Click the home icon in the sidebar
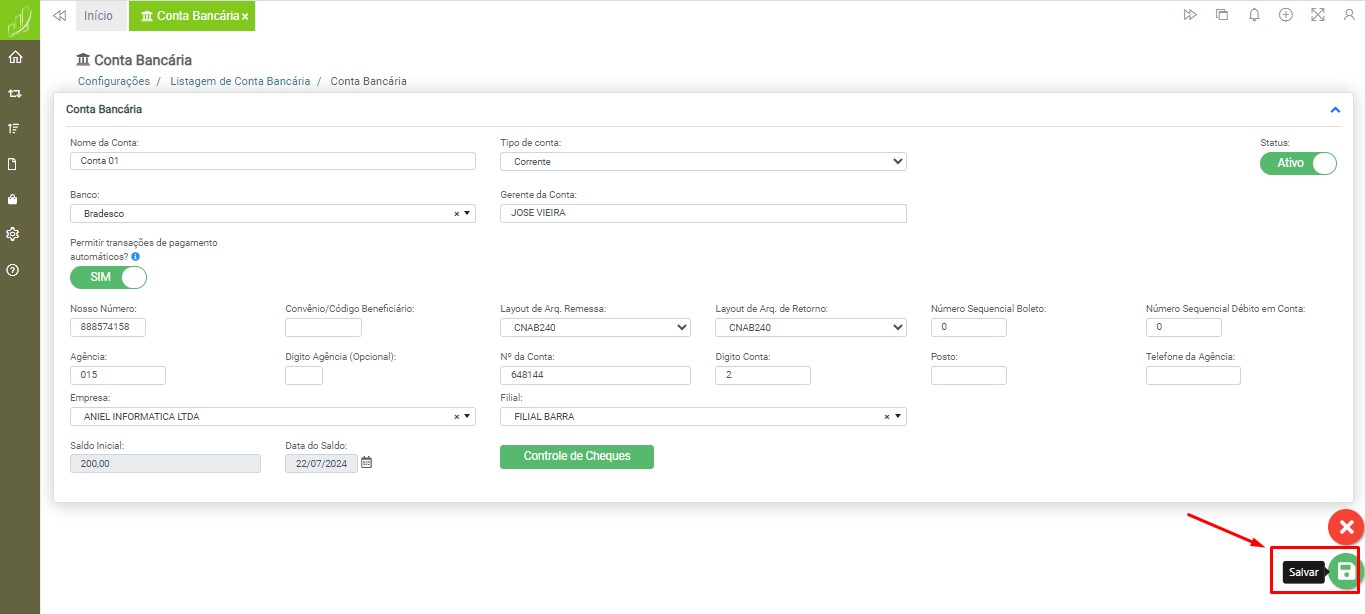The width and height of the screenshot is (1365, 614). pyautogui.click(x=14, y=57)
